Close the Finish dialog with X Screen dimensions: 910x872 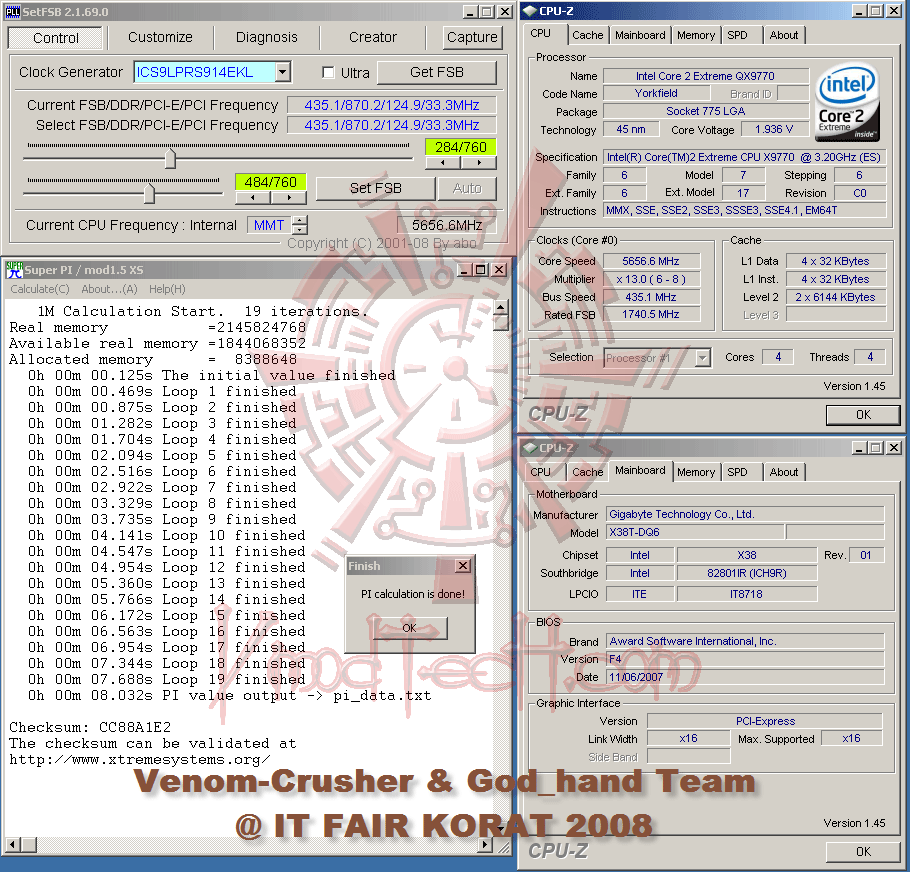point(463,566)
